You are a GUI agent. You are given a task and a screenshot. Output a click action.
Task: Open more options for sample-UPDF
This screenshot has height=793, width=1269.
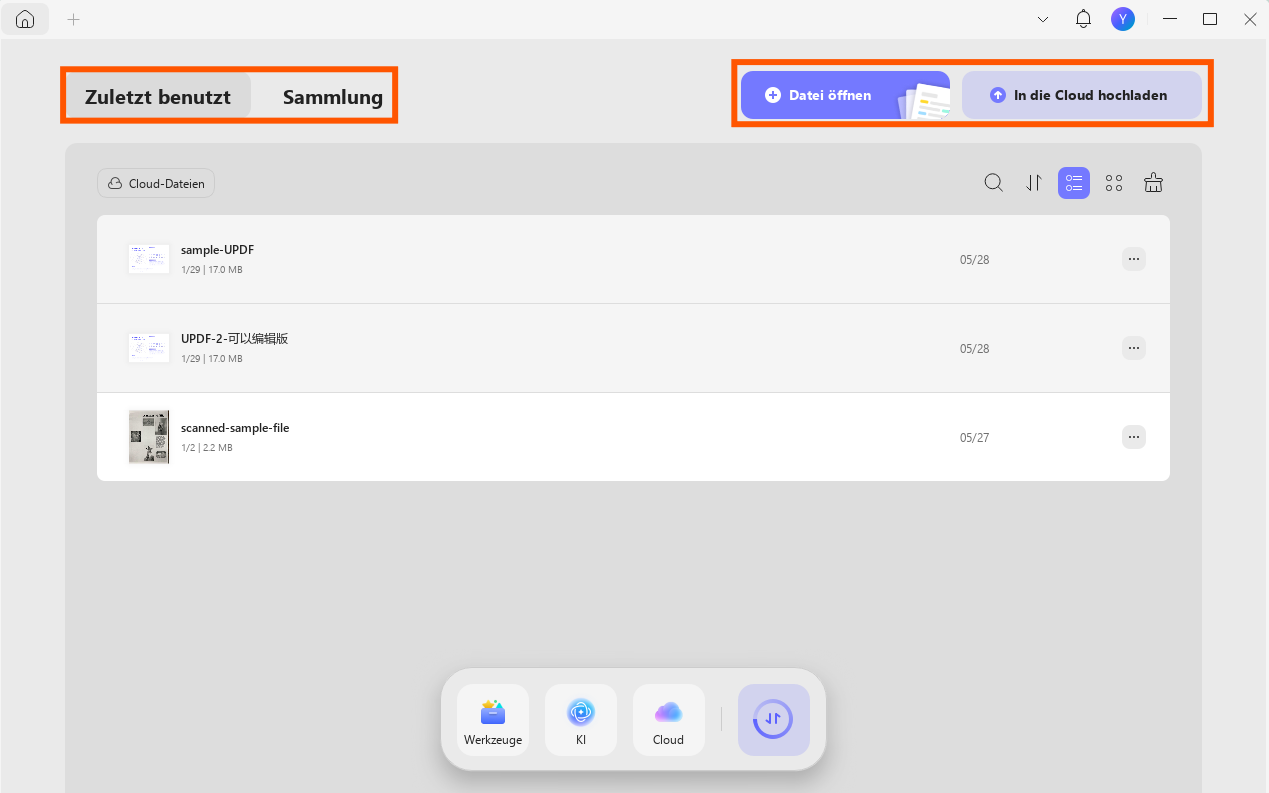click(1133, 259)
